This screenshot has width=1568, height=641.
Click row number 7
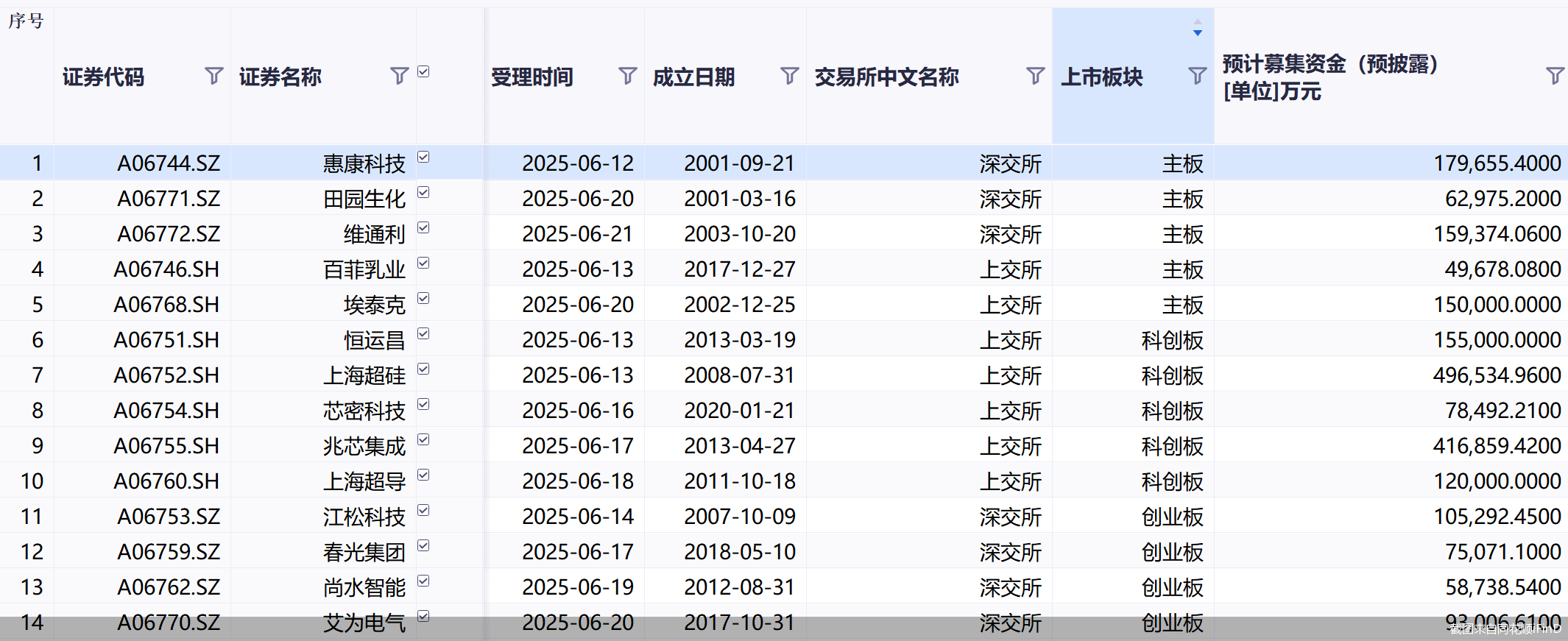coord(38,375)
